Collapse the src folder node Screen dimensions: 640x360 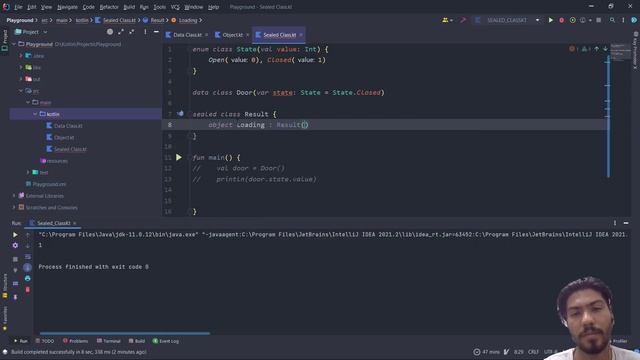pos(21,91)
